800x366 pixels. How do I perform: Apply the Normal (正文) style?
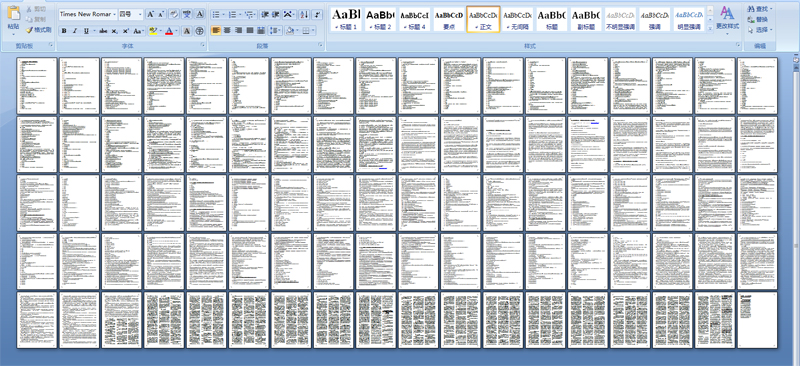[483, 19]
